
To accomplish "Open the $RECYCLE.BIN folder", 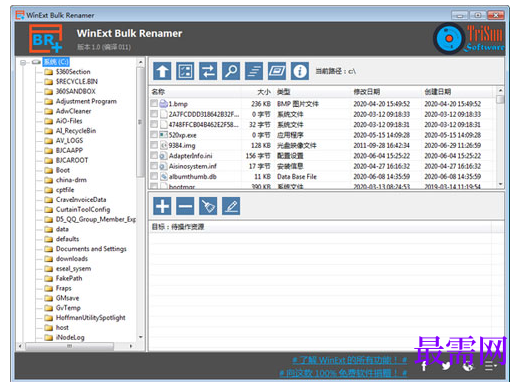I will click(77, 81).
